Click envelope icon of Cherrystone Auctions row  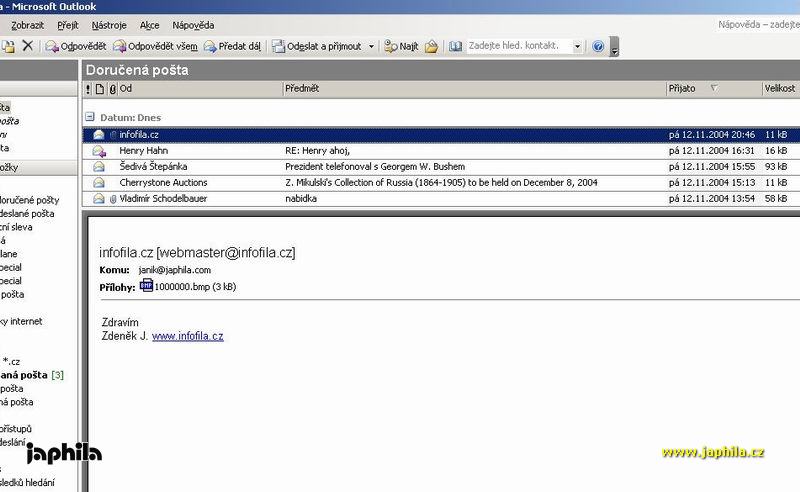pyautogui.click(x=99, y=183)
